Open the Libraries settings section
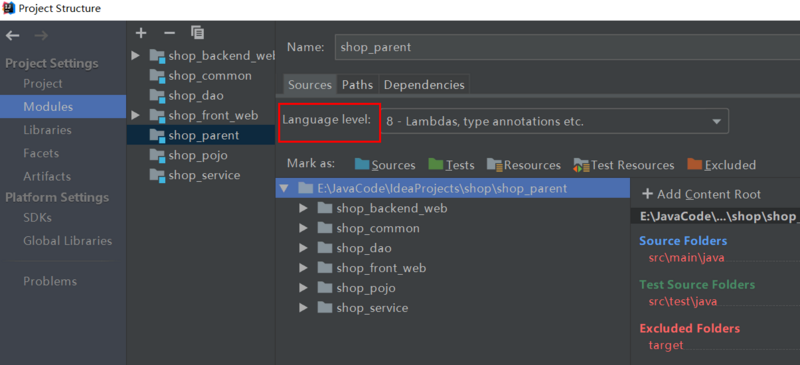 (x=47, y=130)
